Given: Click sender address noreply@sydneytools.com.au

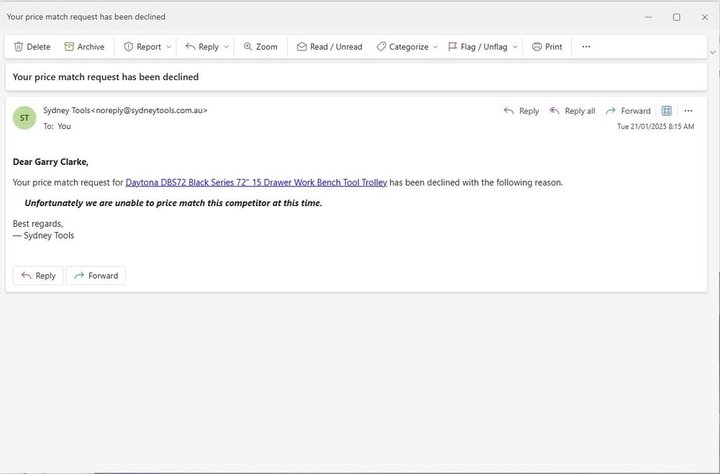Looking at the screenshot, I should [149, 110].
